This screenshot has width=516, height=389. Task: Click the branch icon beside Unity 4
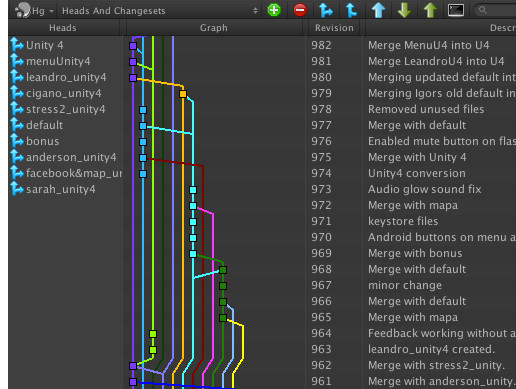tap(17, 45)
